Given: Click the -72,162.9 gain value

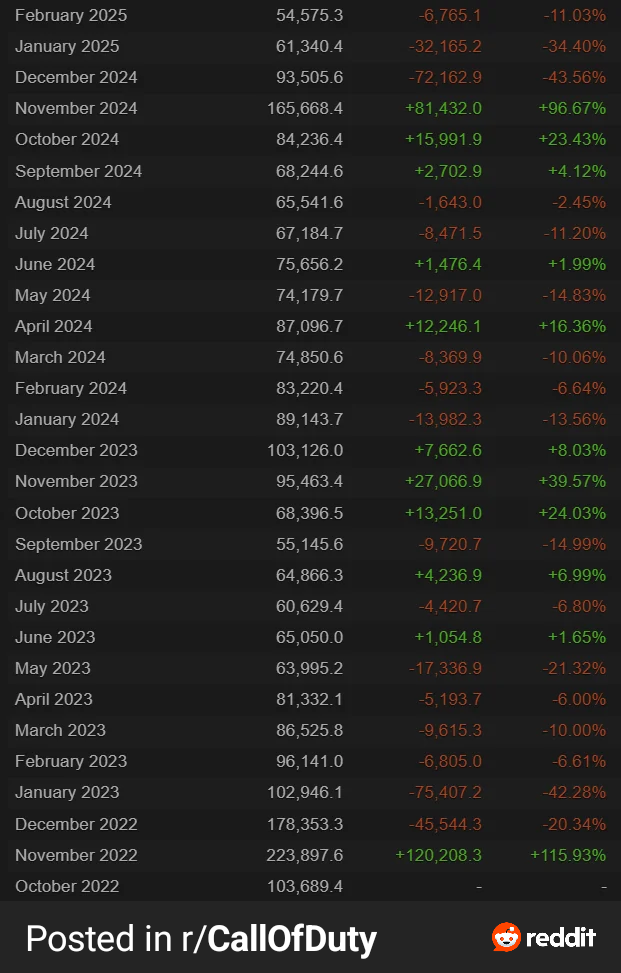Looking at the screenshot, I should click(x=445, y=78).
